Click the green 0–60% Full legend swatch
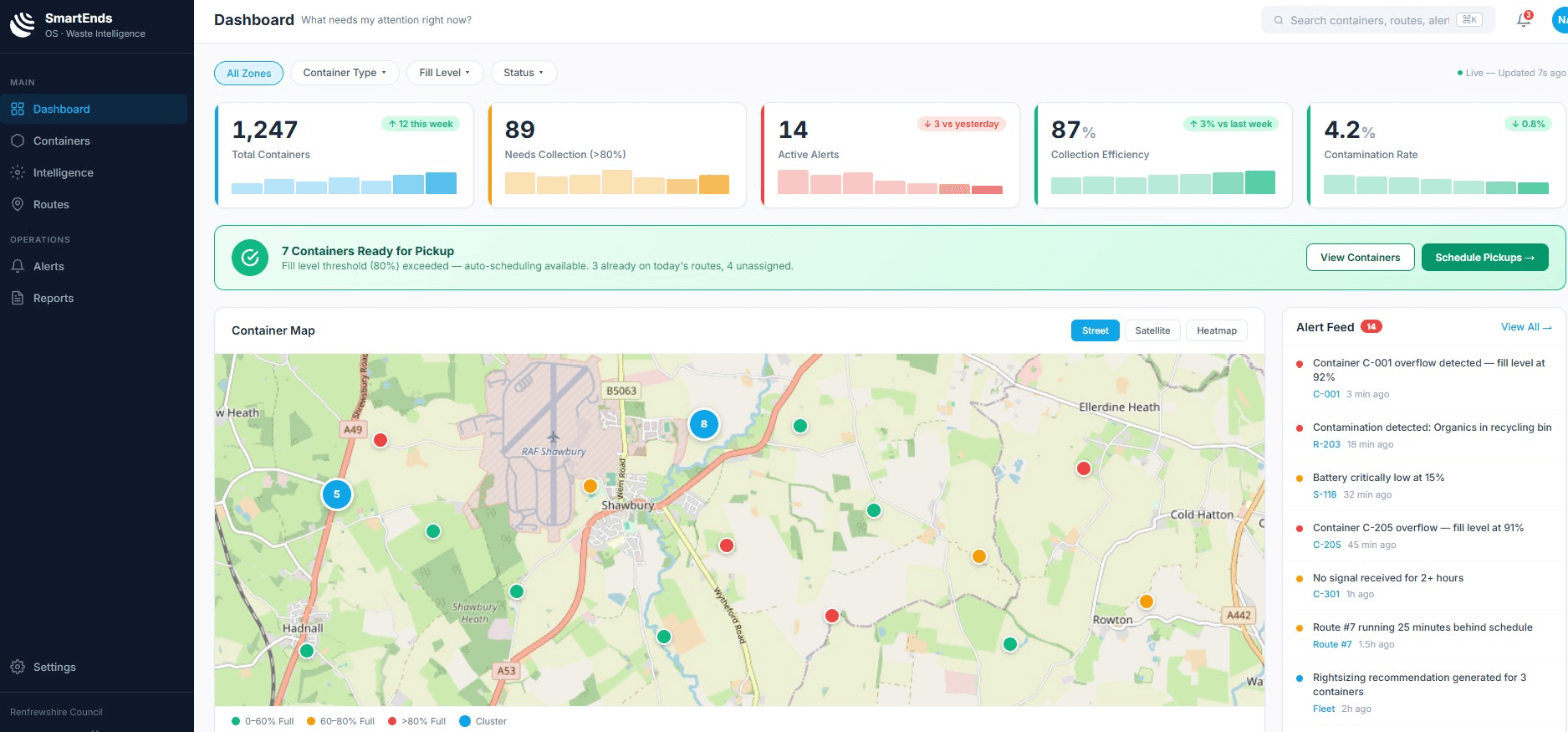This screenshot has height=732, width=1568. point(236,721)
